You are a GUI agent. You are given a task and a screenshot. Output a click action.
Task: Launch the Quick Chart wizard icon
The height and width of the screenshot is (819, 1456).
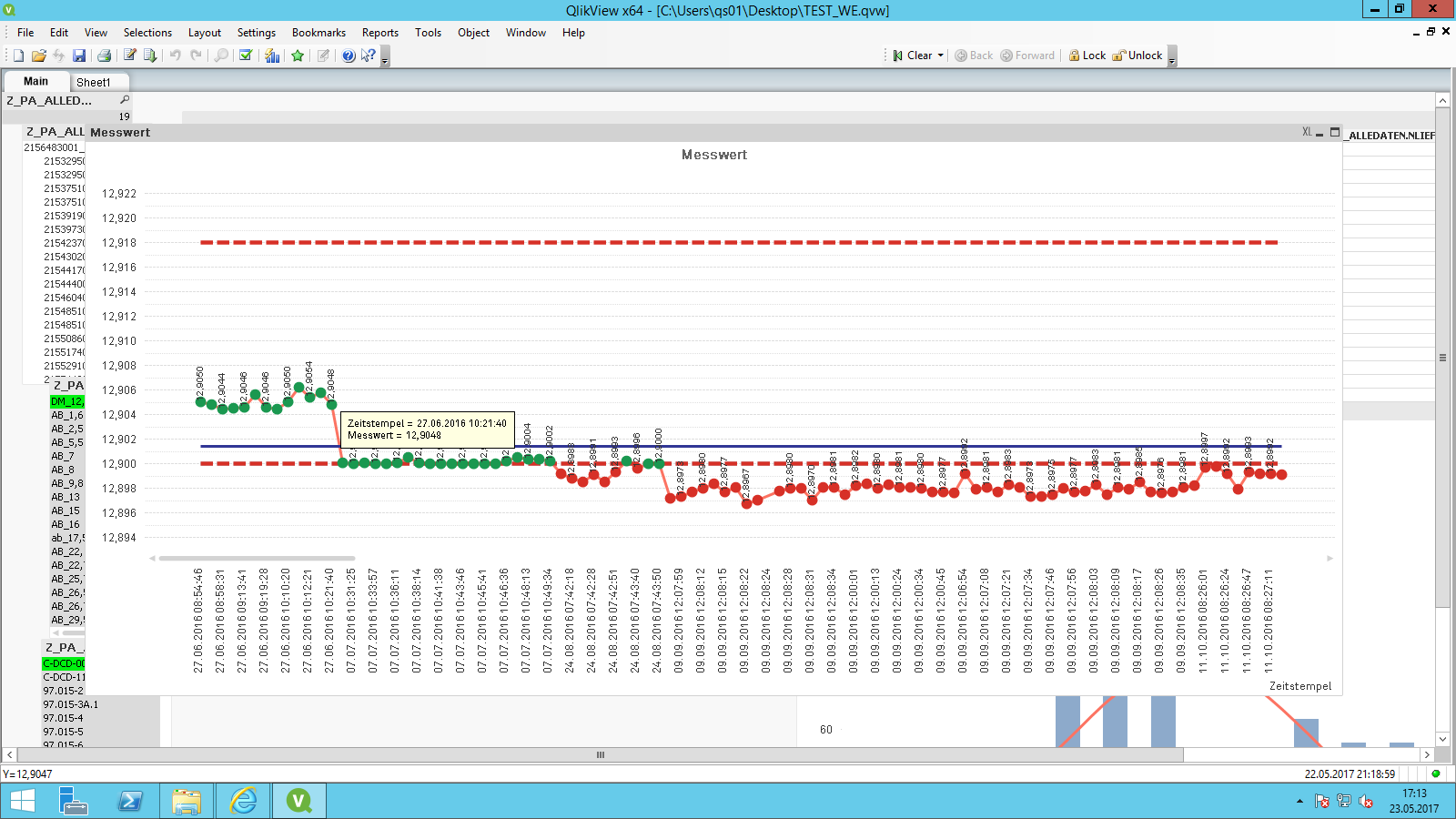point(272,56)
